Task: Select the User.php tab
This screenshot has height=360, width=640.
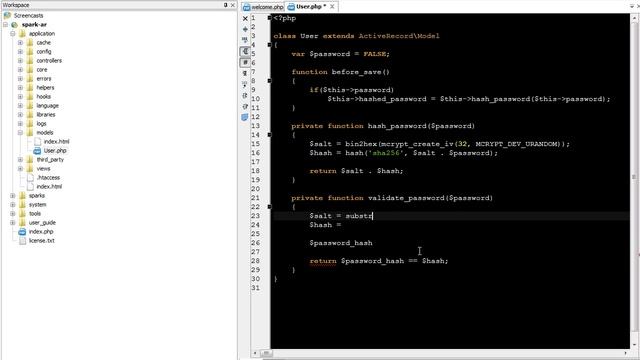Action: pos(311,7)
